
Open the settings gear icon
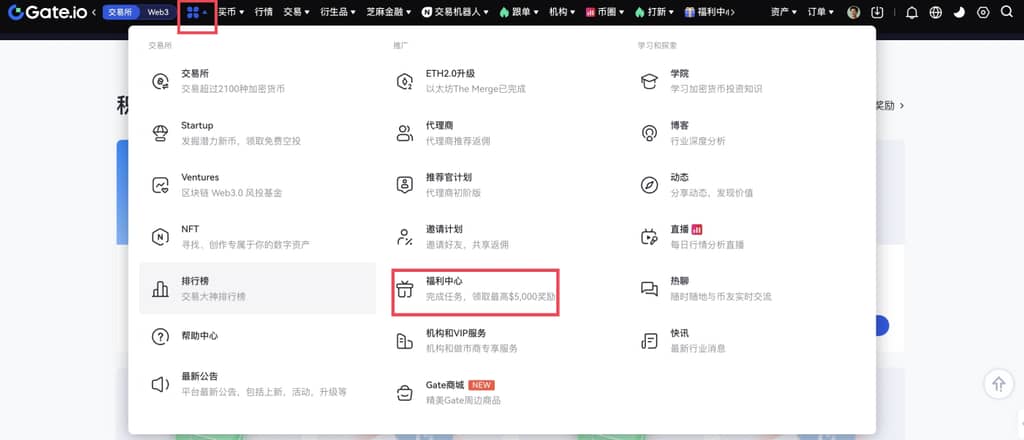(983, 13)
